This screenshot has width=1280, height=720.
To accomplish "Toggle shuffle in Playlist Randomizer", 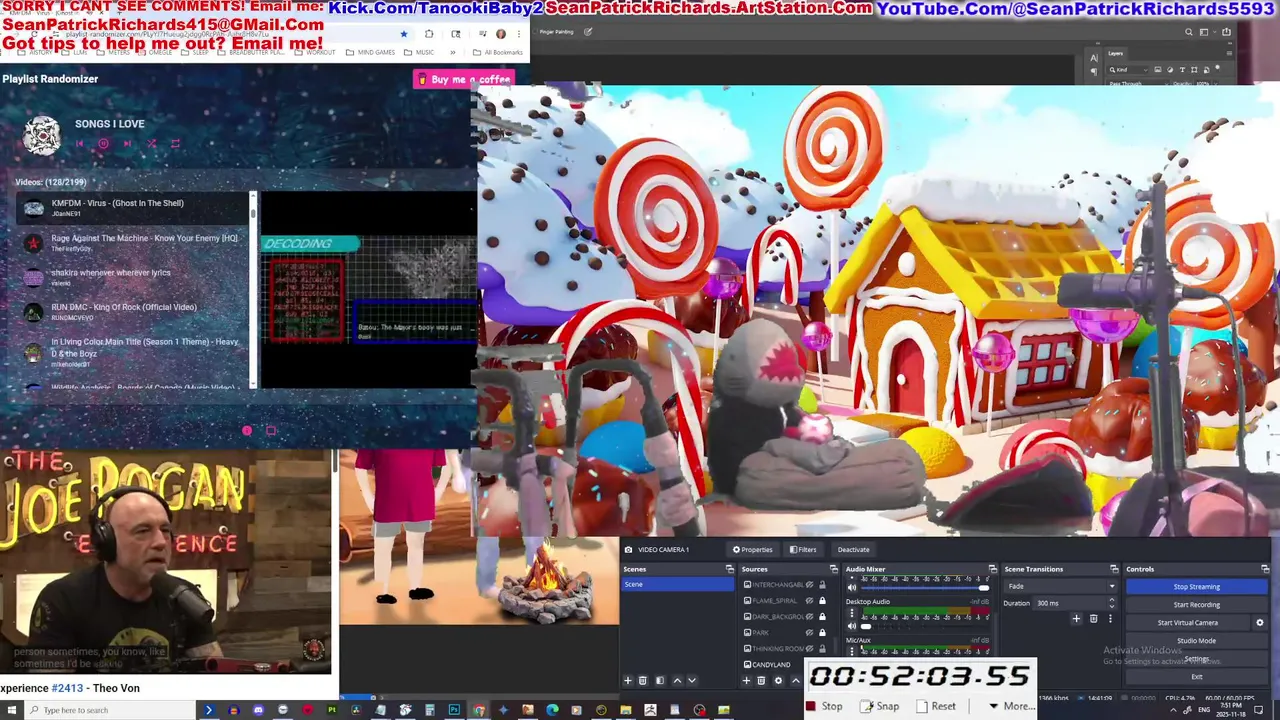I will pos(151,144).
